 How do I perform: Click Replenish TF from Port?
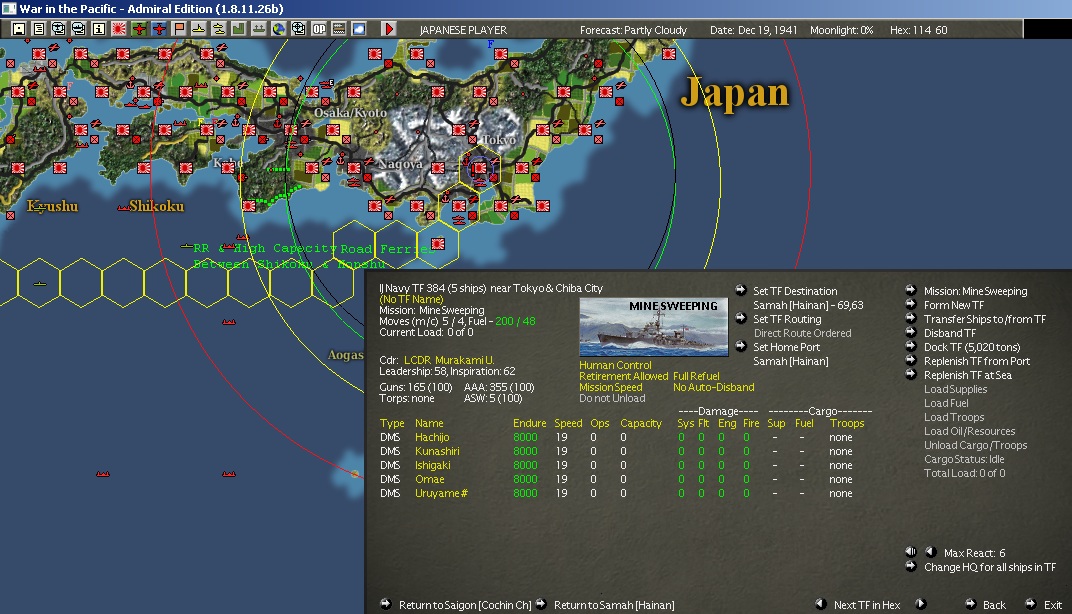click(976, 361)
